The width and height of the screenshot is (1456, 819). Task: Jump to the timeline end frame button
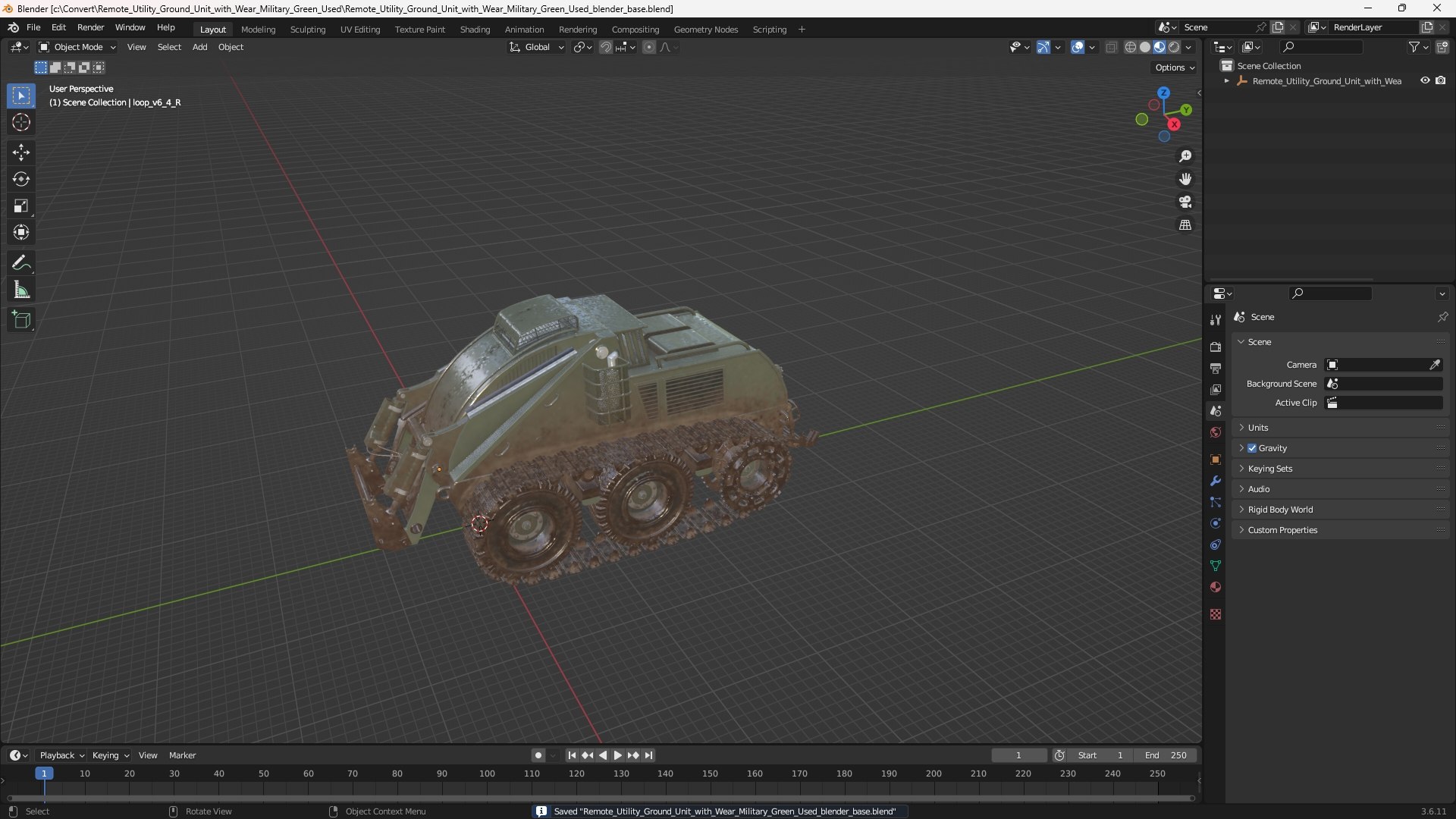pyautogui.click(x=649, y=755)
